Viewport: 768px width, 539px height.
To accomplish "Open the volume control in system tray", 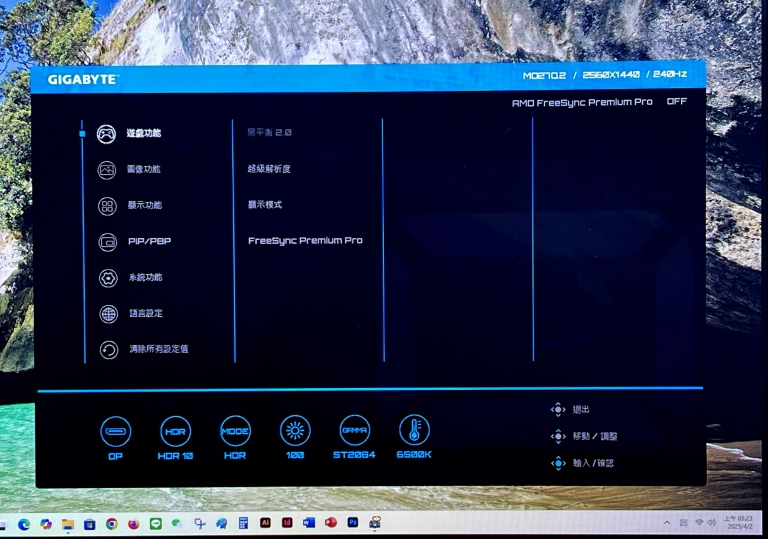I will pos(712,523).
